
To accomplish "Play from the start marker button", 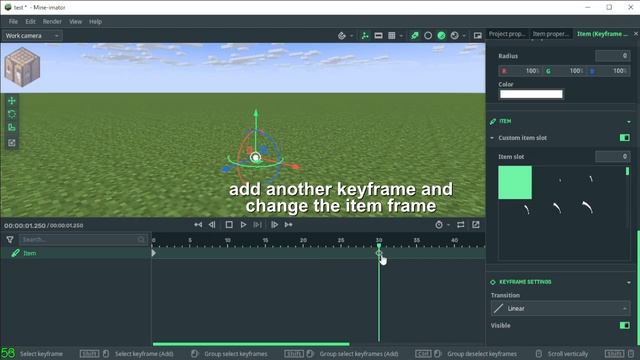I will 258,224.
